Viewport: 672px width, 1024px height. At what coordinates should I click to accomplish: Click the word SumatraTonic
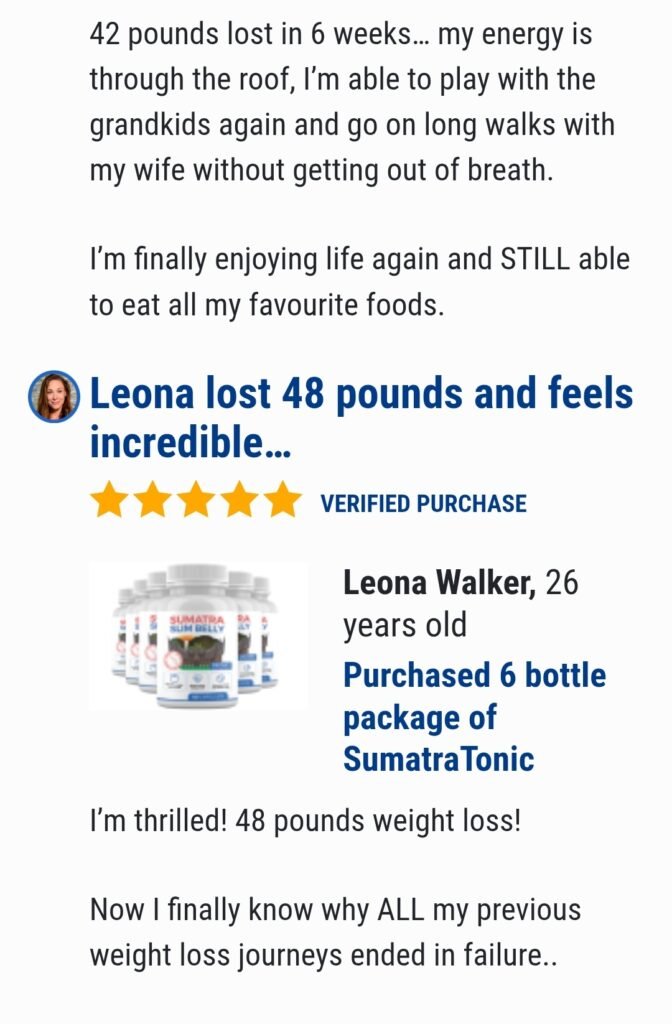(x=439, y=760)
